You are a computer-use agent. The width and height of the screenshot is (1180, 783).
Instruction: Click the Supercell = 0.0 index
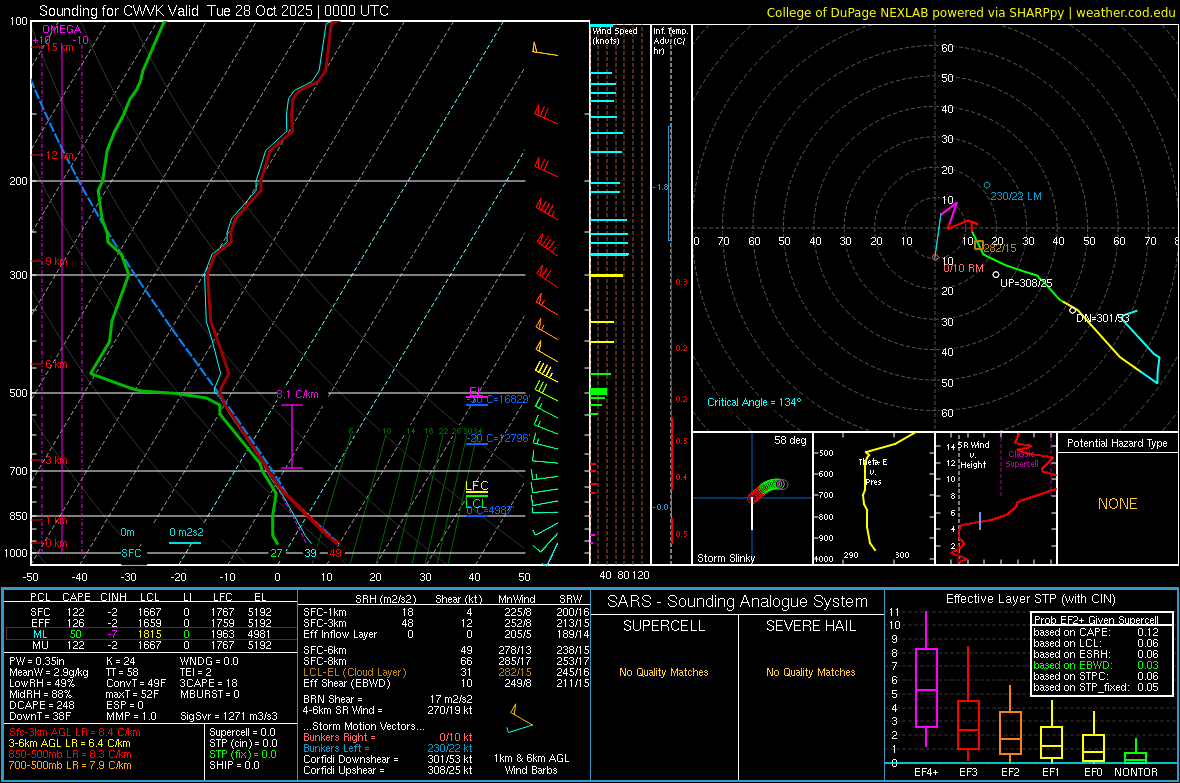pyautogui.click(x=242, y=732)
